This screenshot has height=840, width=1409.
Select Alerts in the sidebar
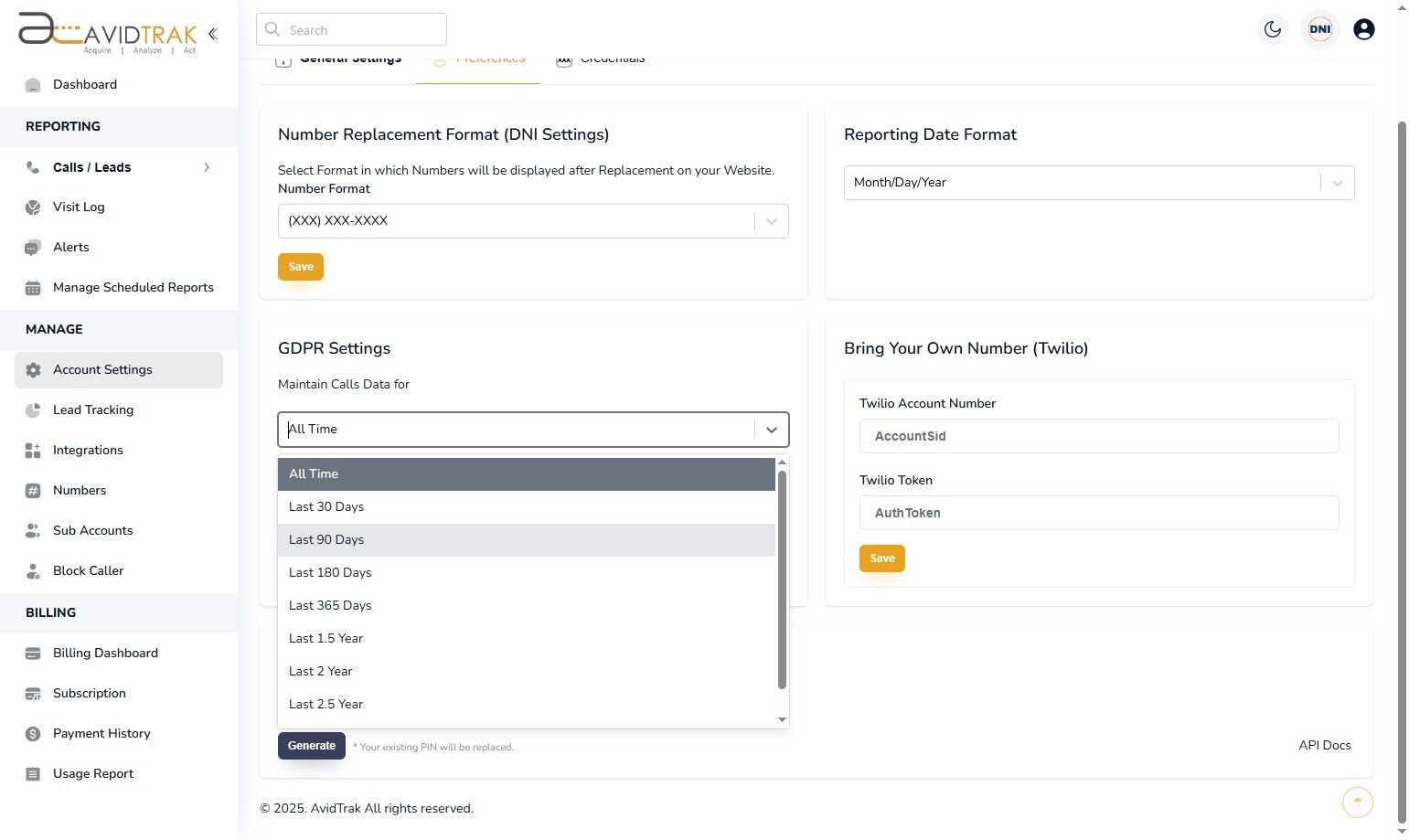(71, 247)
